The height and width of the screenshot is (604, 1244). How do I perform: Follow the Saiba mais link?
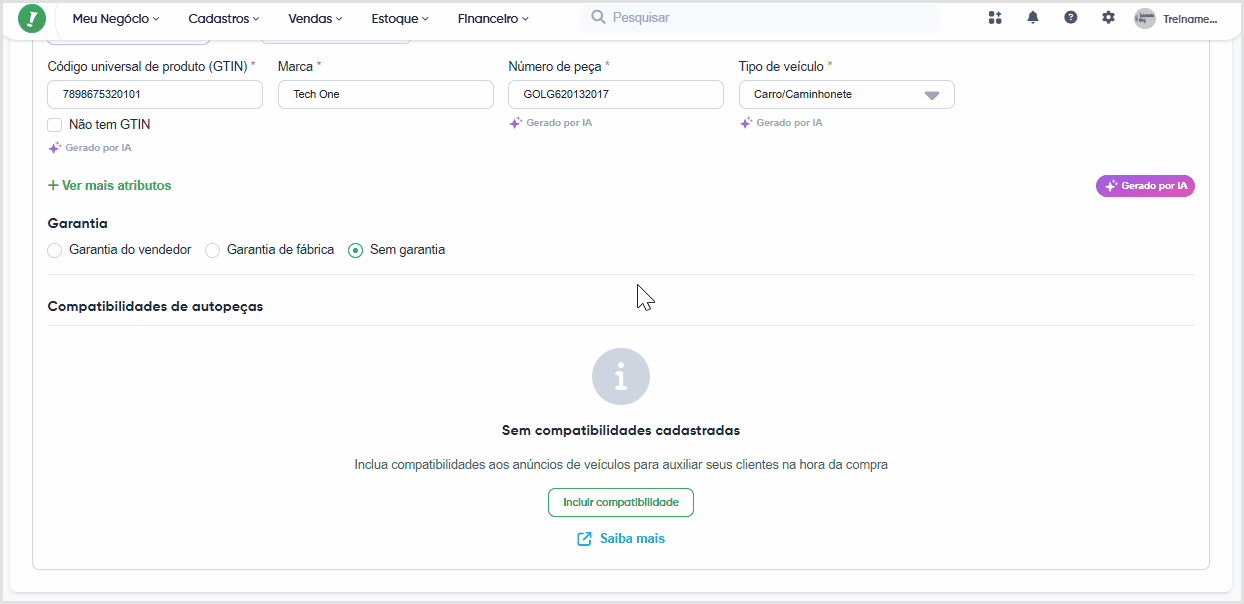[632, 539]
